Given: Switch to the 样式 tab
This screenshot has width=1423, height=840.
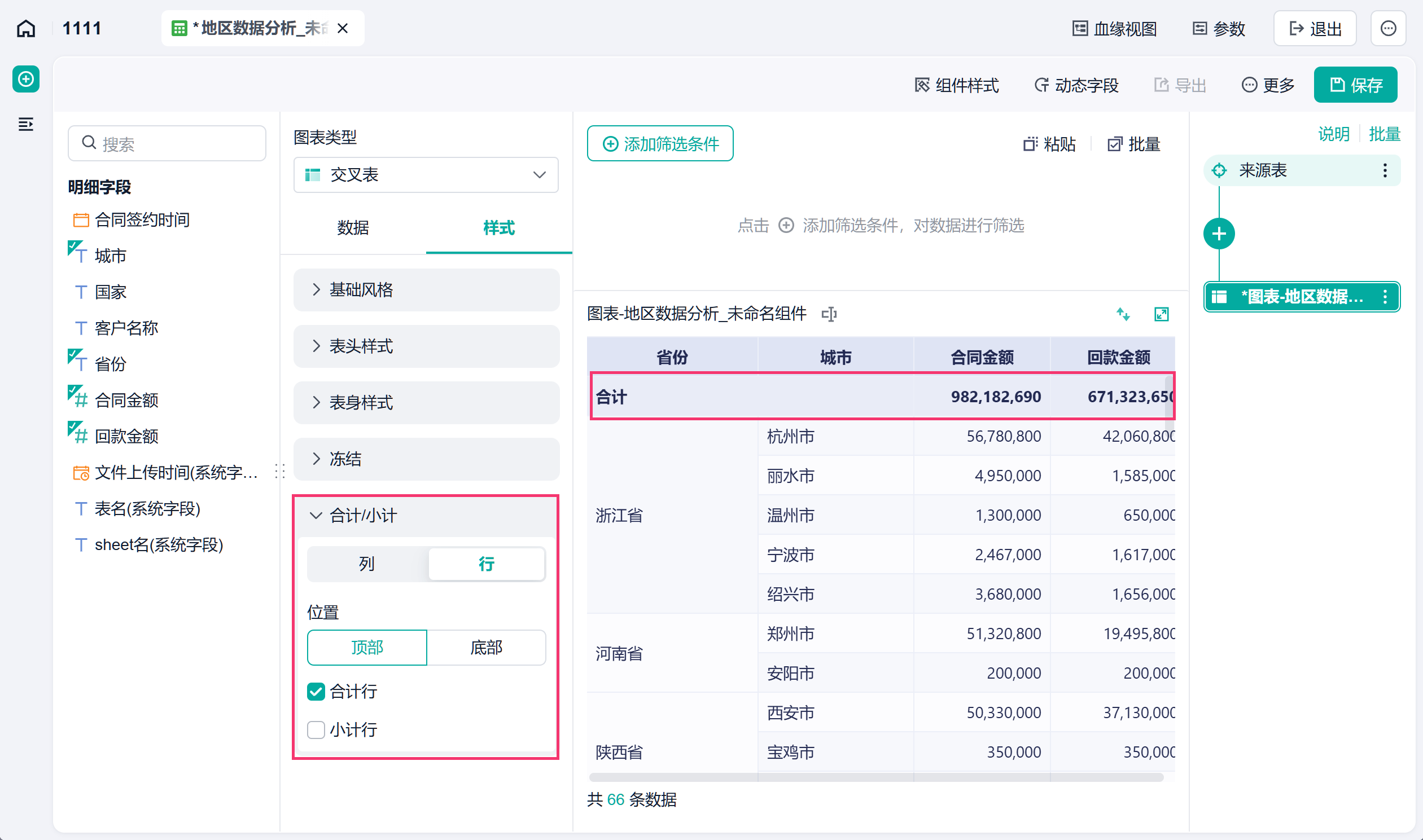Looking at the screenshot, I should point(499,227).
